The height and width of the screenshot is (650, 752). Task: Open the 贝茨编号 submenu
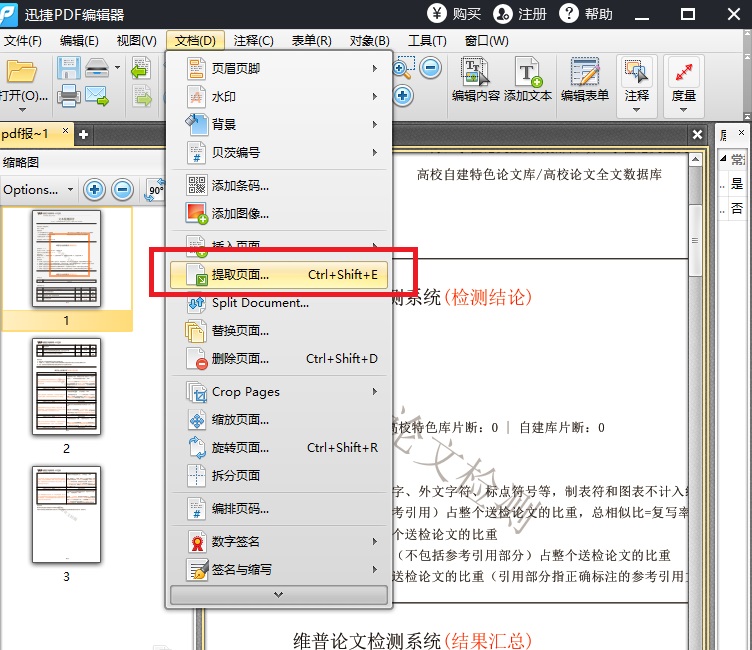[x=279, y=153]
